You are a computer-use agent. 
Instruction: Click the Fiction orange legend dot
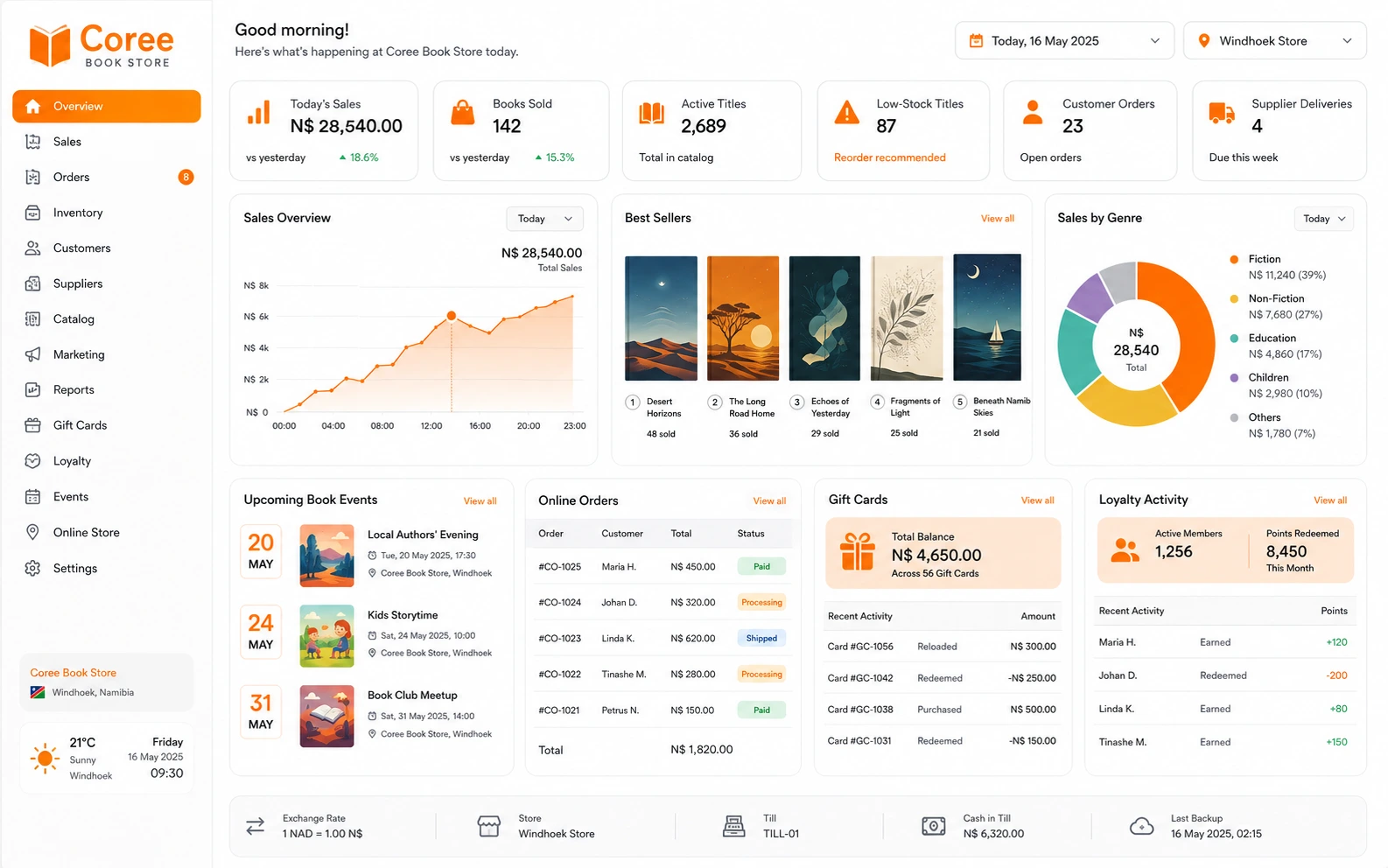(1234, 259)
